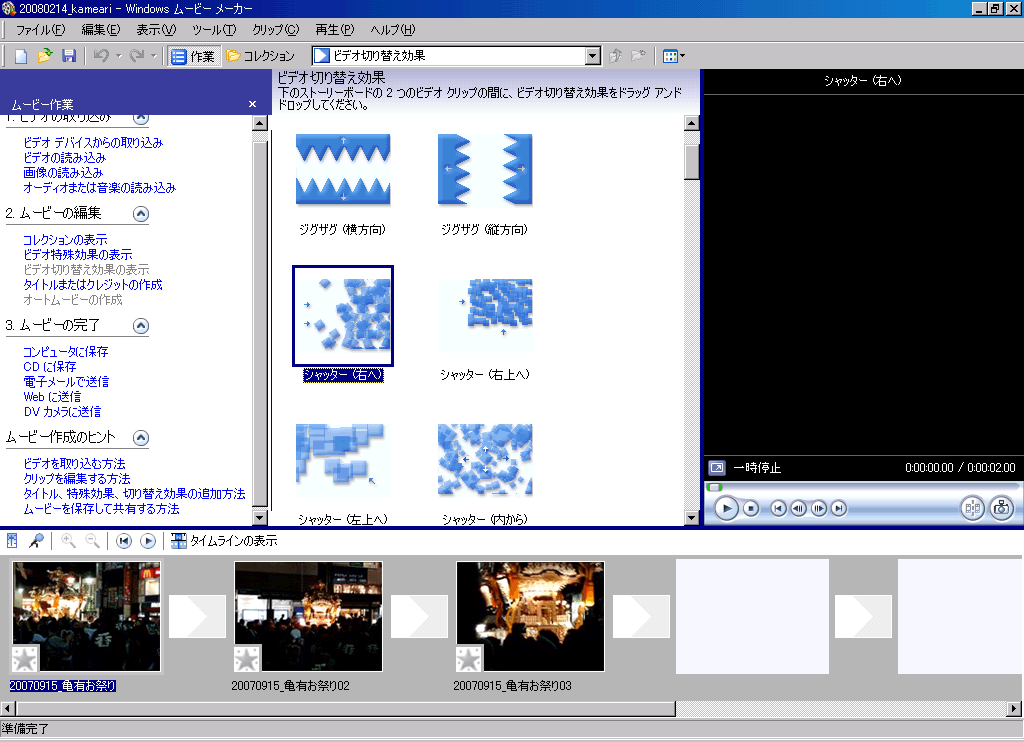Click the Open project folder icon

pos(45,56)
